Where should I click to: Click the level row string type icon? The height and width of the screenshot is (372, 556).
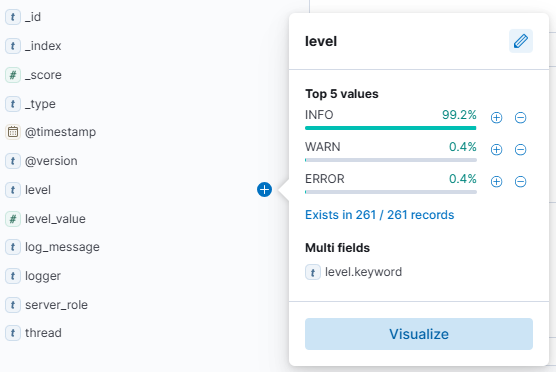13,190
